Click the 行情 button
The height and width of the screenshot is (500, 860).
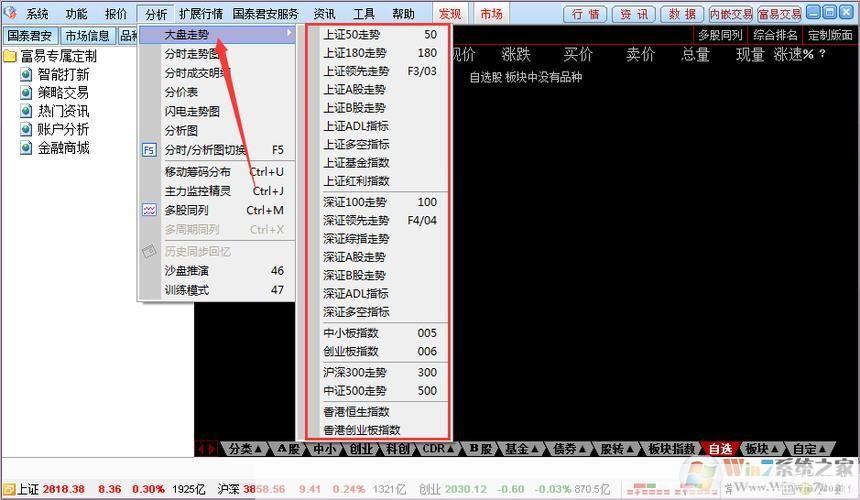(585, 14)
